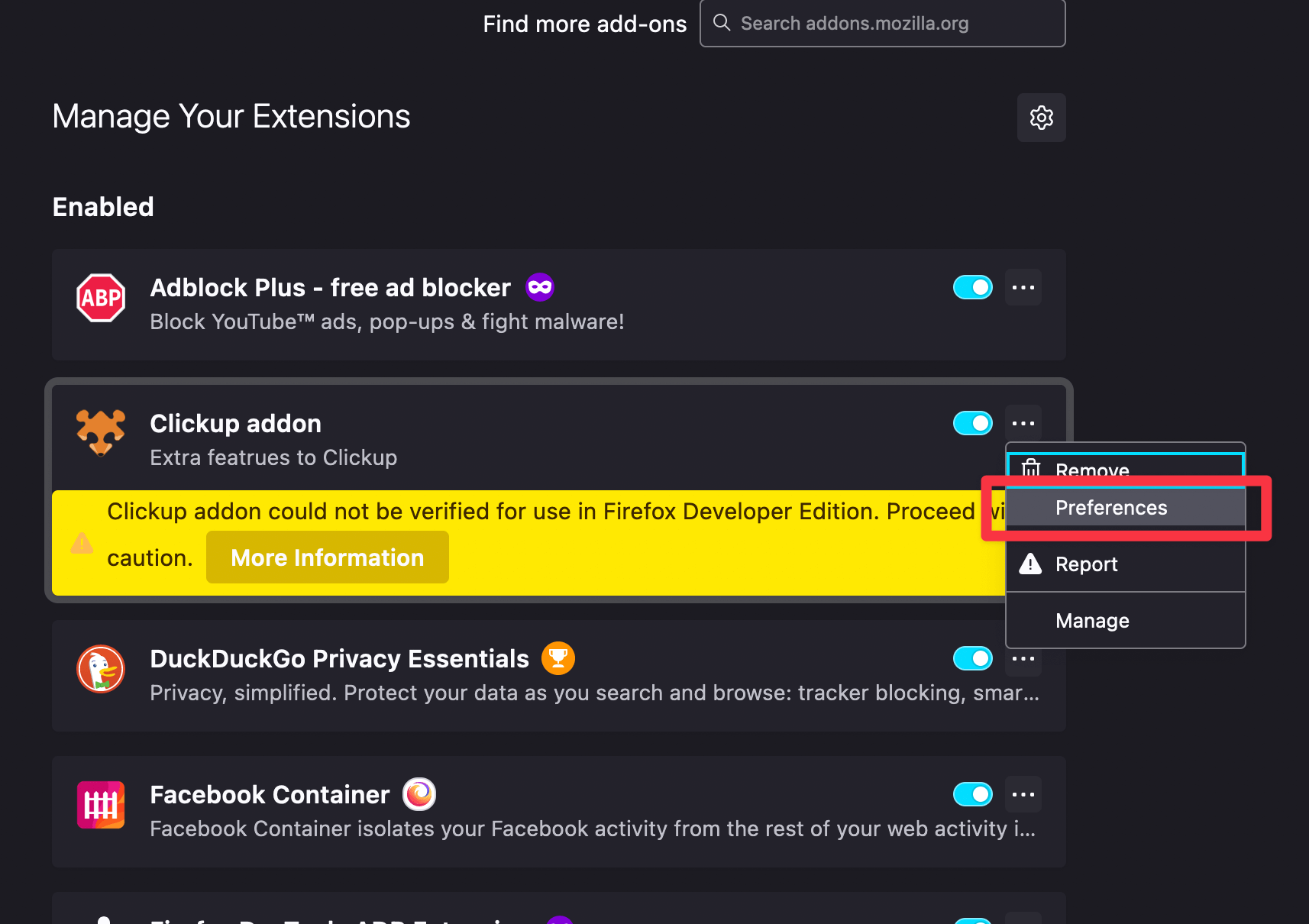Switch off the Facebook Container toggle
This screenshot has width=1309, height=924.
pos(973,794)
